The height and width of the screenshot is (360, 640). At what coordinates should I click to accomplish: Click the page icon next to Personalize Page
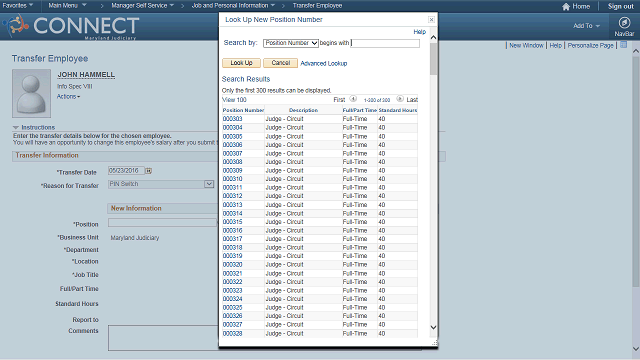624,45
